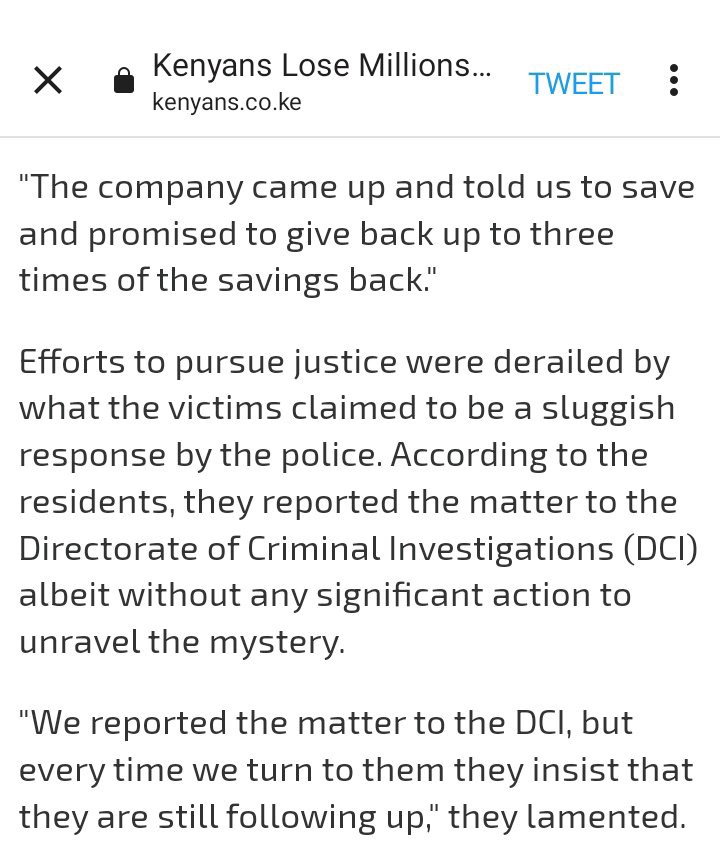Click the line 'We reported the matter to the DCI, but'
720x860 pixels.
pyautogui.click(x=326, y=723)
